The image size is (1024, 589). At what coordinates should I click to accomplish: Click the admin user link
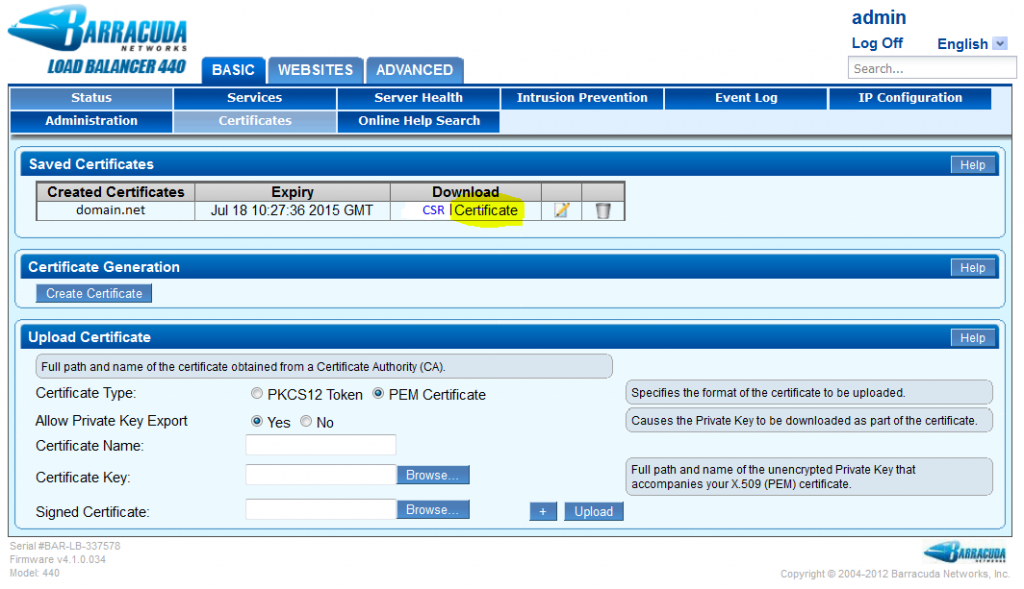879,18
